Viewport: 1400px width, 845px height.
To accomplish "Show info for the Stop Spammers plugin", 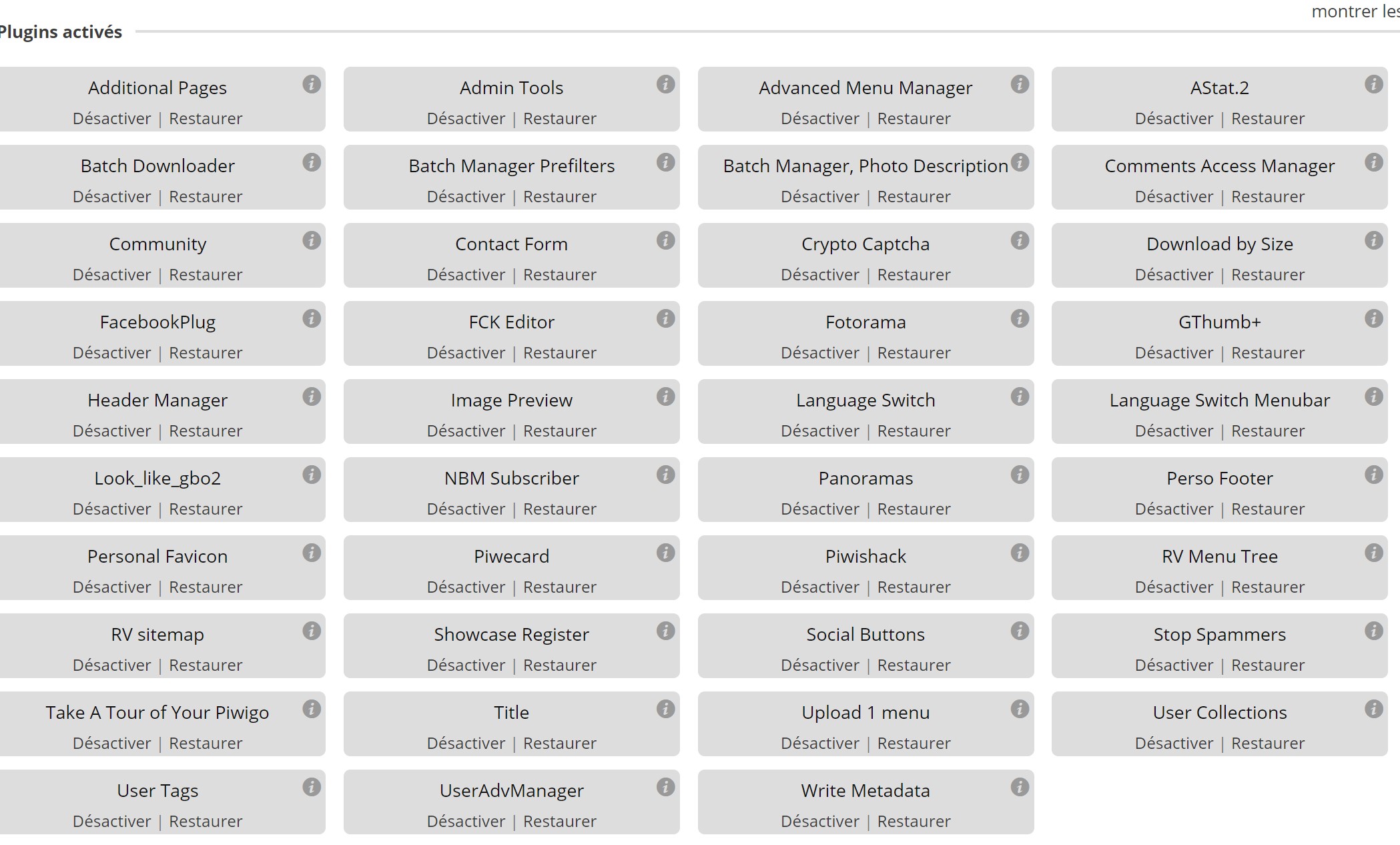I will 1373,631.
